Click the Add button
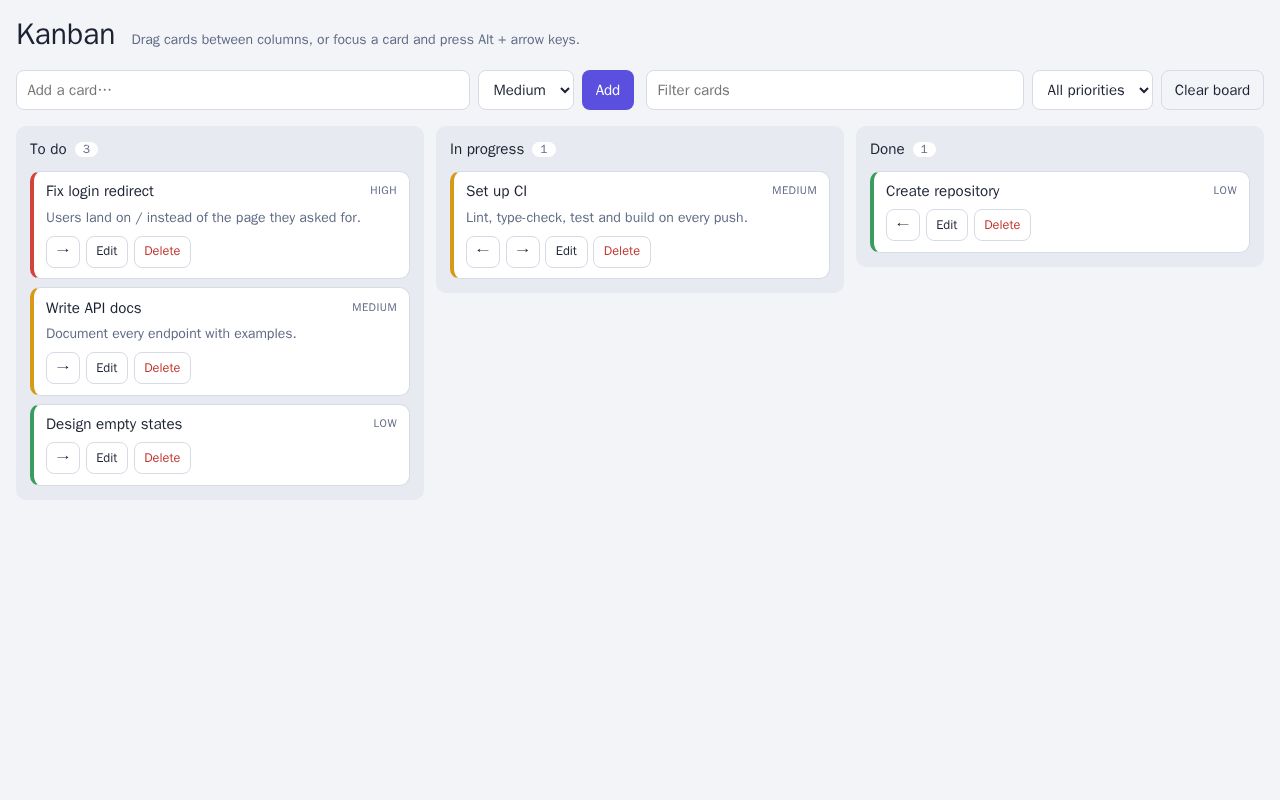1280x800 pixels. click(608, 90)
